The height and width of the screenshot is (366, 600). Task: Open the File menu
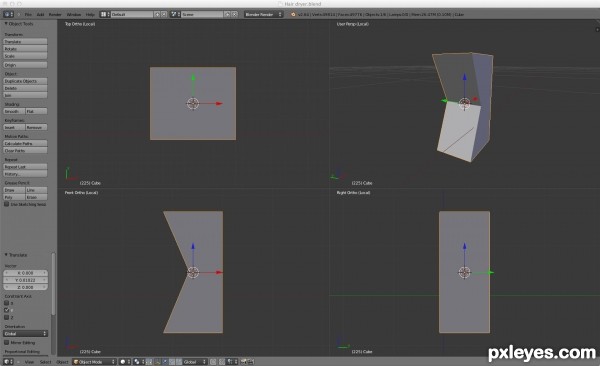click(x=28, y=15)
